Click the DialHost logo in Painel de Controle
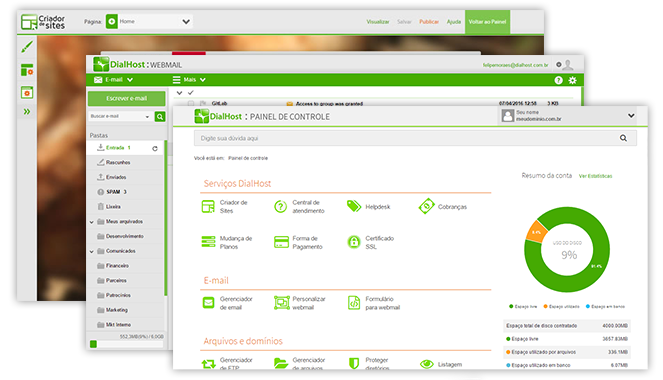663x380 pixels. pyautogui.click(x=218, y=116)
